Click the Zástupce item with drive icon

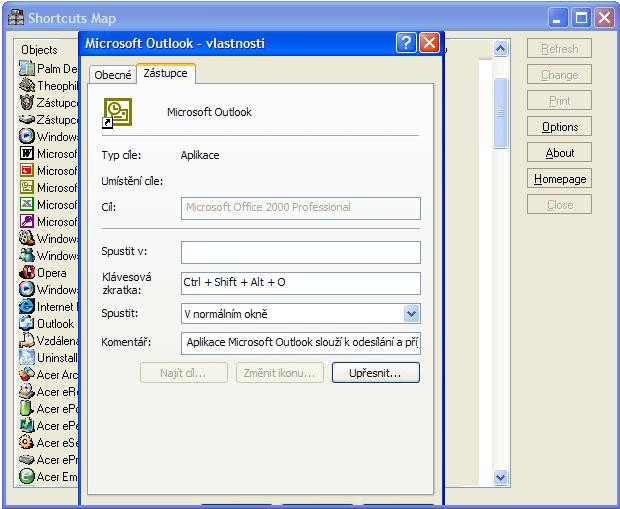tap(27, 119)
